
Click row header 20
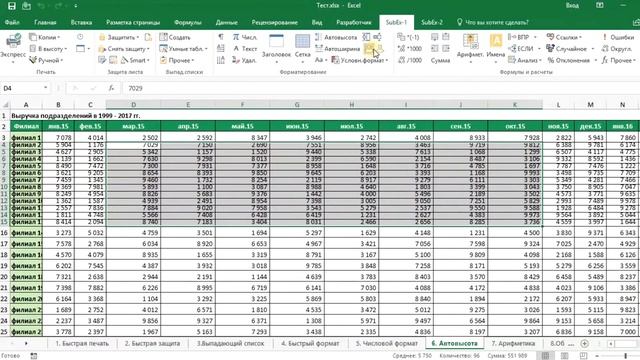pos(4,277)
